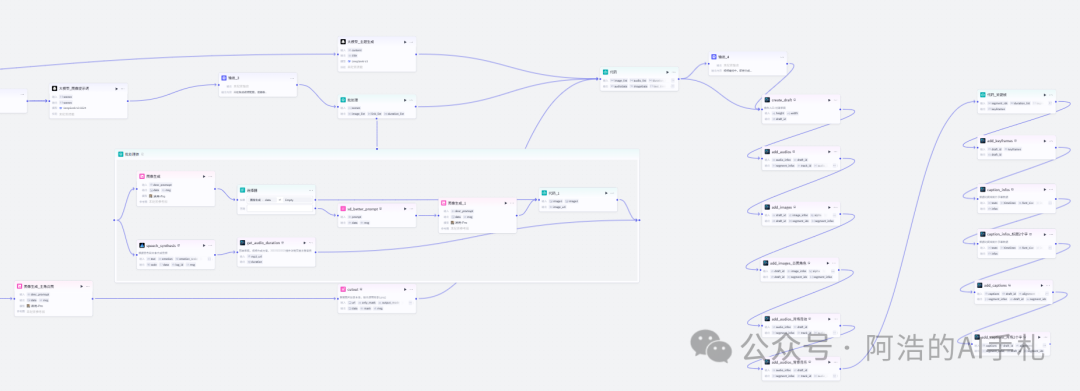Run the 大模型_图像提示词 node

pyautogui.click(x=116, y=88)
